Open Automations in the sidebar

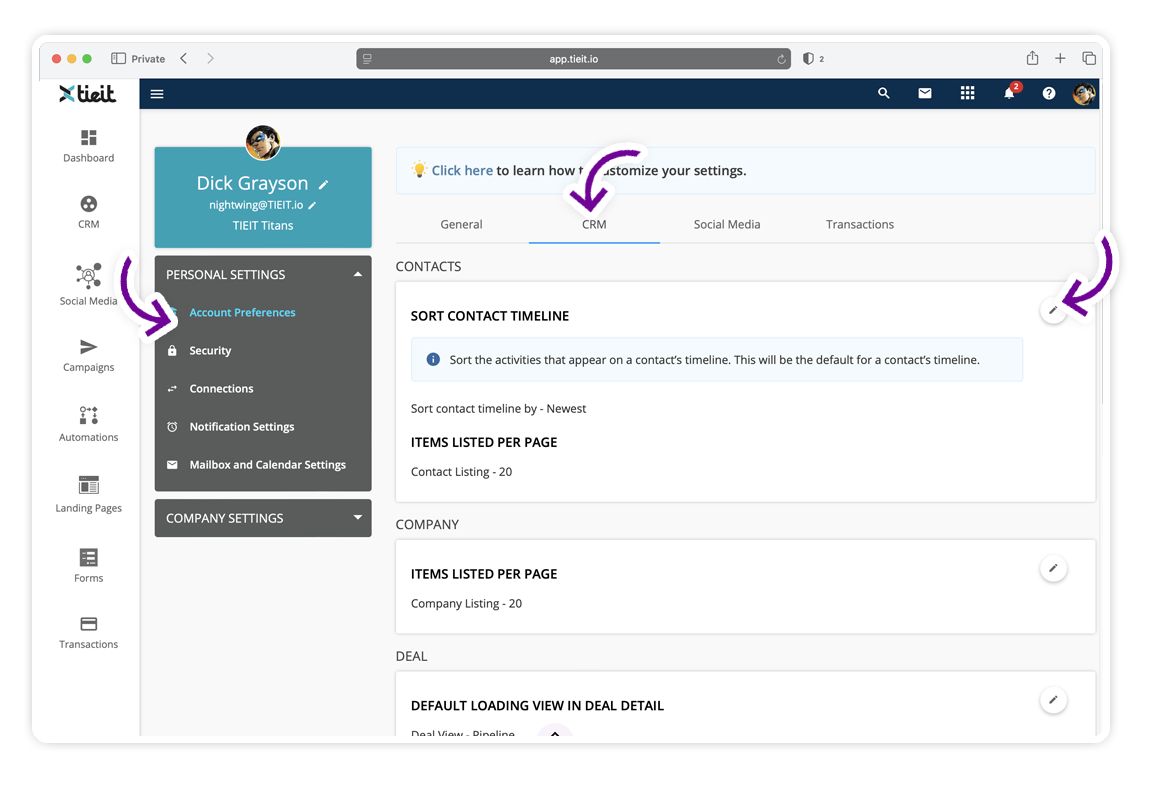point(89,425)
